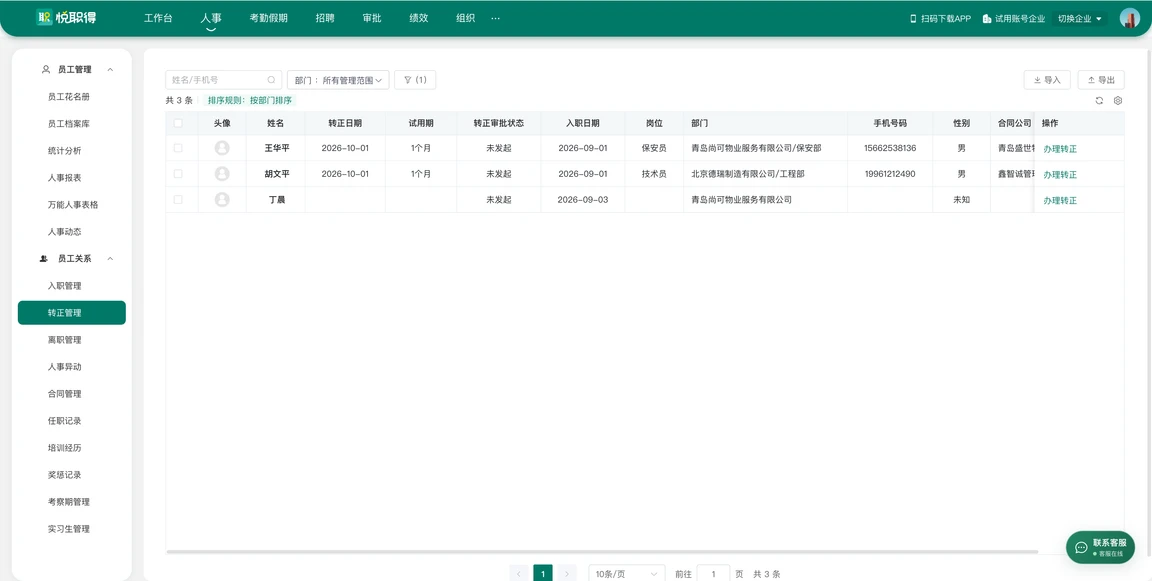This screenshot has height=581, width=1152.
Task: Open the more menu ellipsis in top nav
Action: [495, 18]
